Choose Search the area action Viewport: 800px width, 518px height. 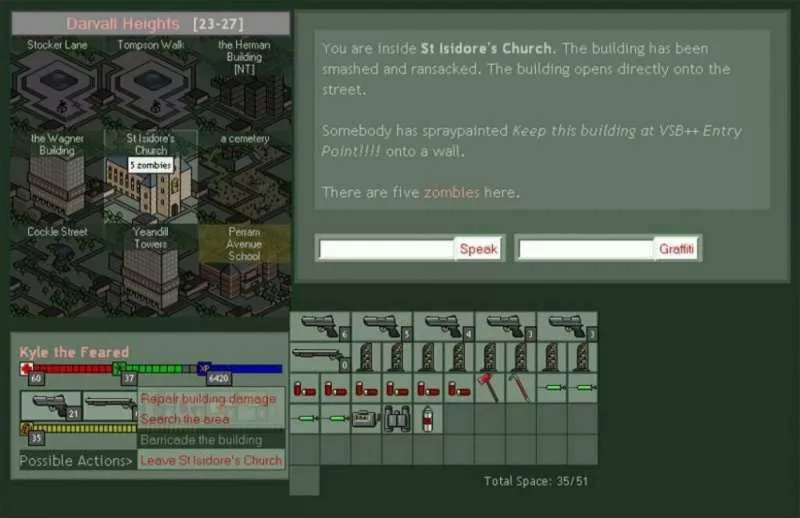point(185,419)
